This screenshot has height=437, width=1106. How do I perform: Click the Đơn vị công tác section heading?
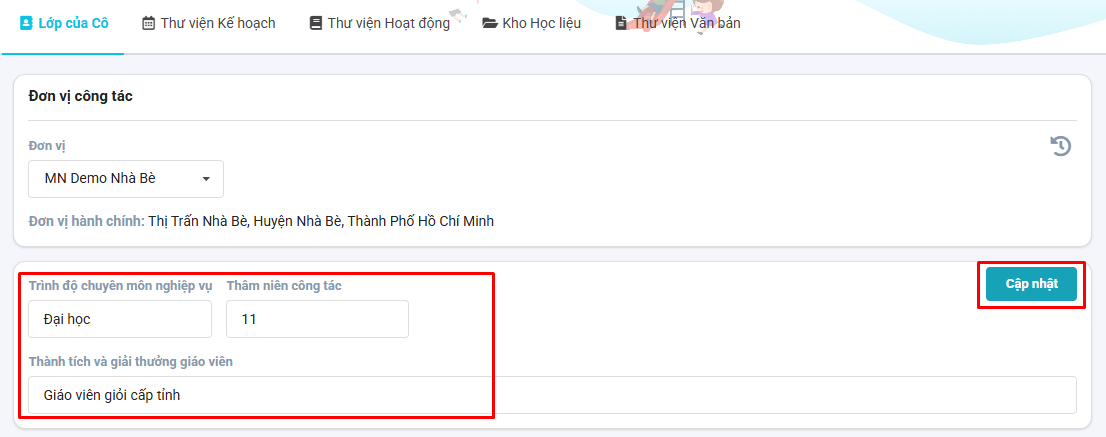80,97
